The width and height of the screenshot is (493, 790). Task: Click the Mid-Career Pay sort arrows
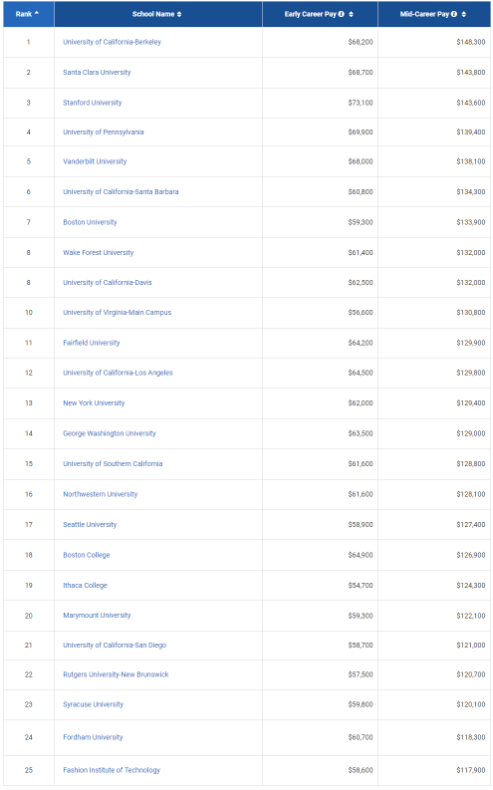464,14
